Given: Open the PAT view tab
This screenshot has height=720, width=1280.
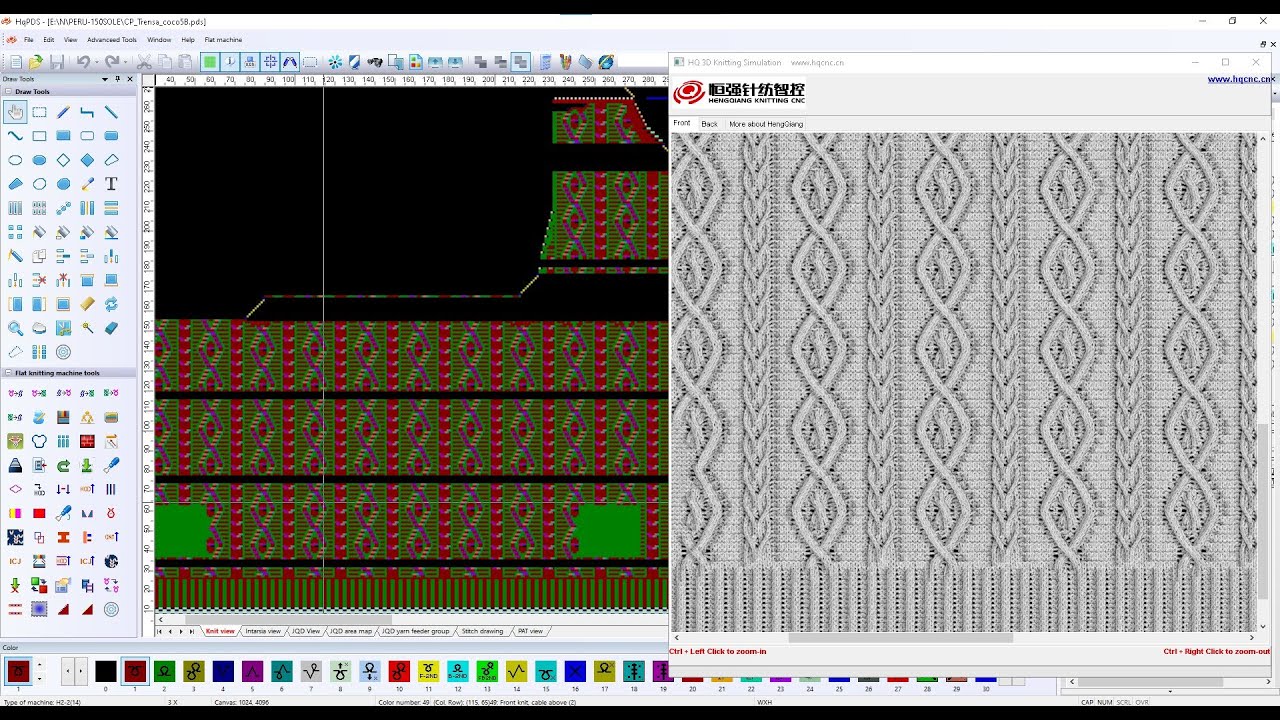Looking at the screenshot, I should point(530,631).
